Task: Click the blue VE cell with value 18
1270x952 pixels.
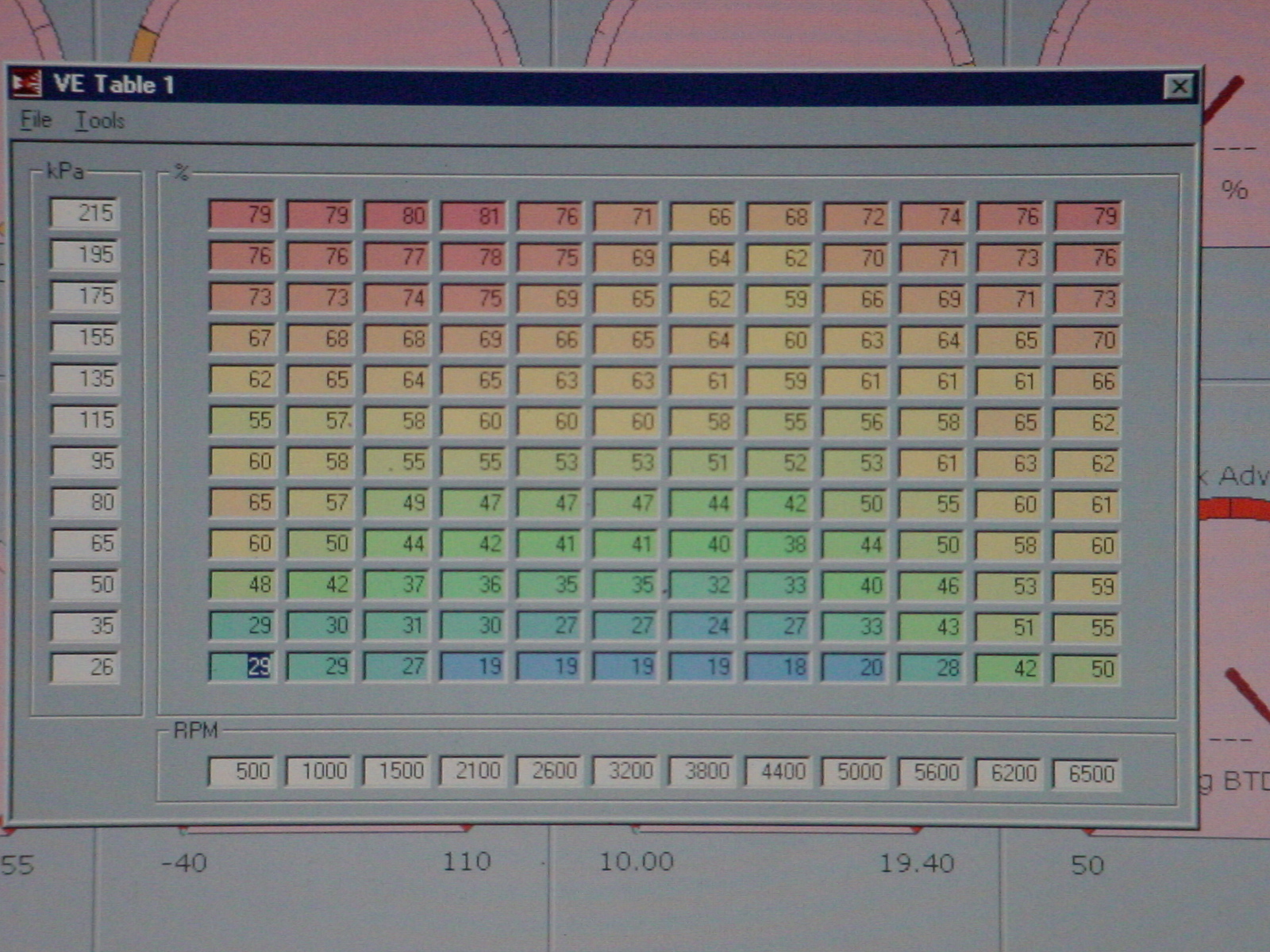Action: tap(779, 667)
